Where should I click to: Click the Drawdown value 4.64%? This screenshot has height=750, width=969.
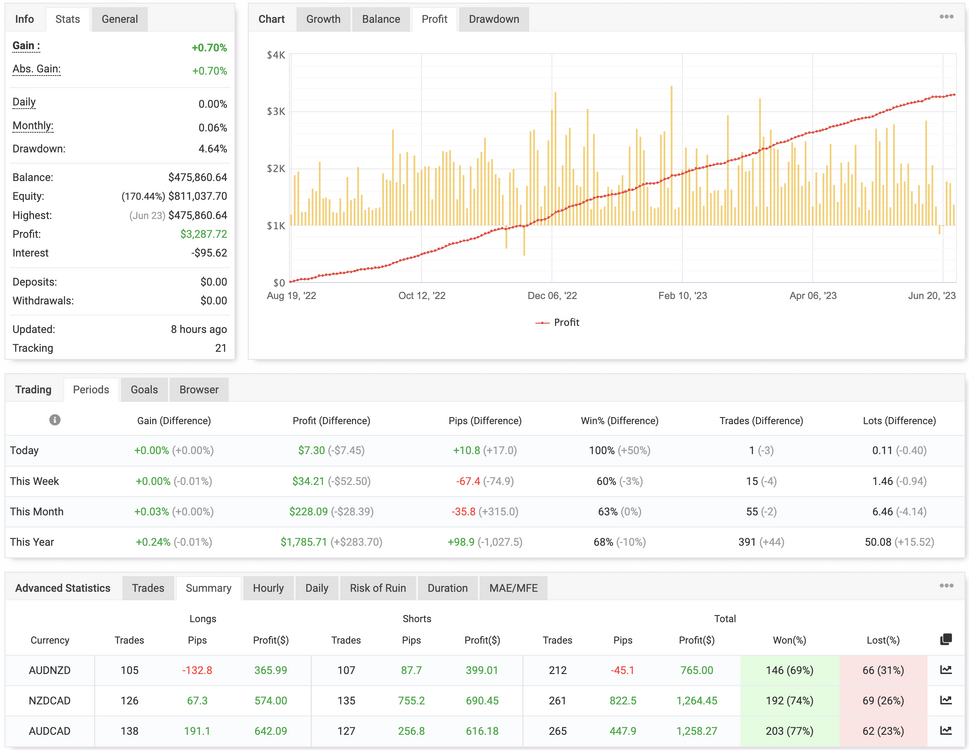point(213,149)
